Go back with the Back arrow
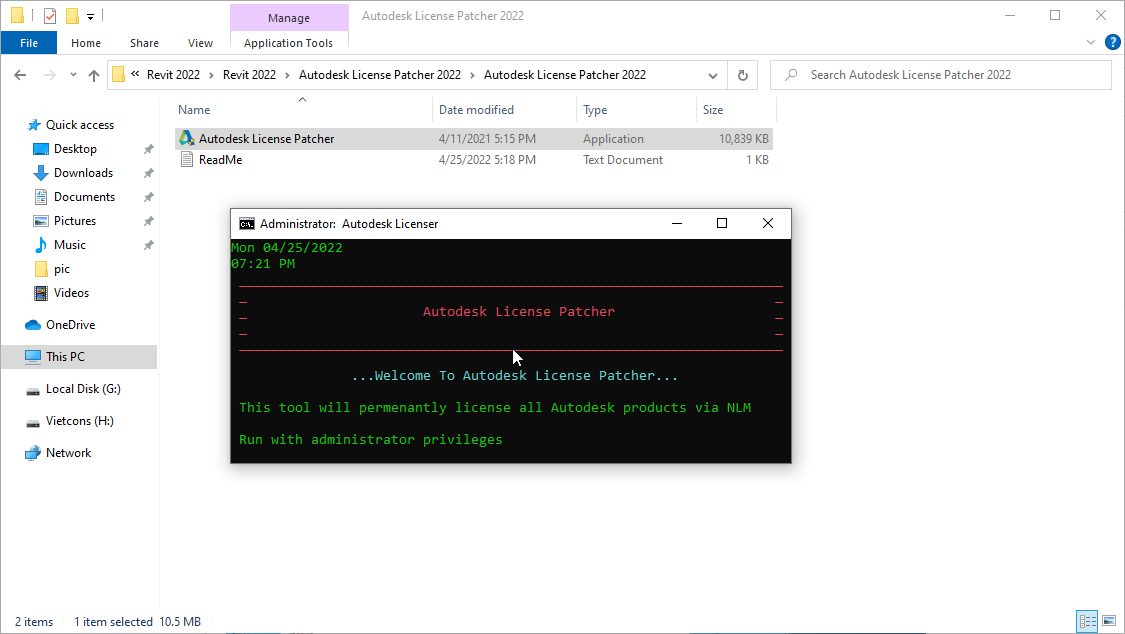 tap(20, 75)
